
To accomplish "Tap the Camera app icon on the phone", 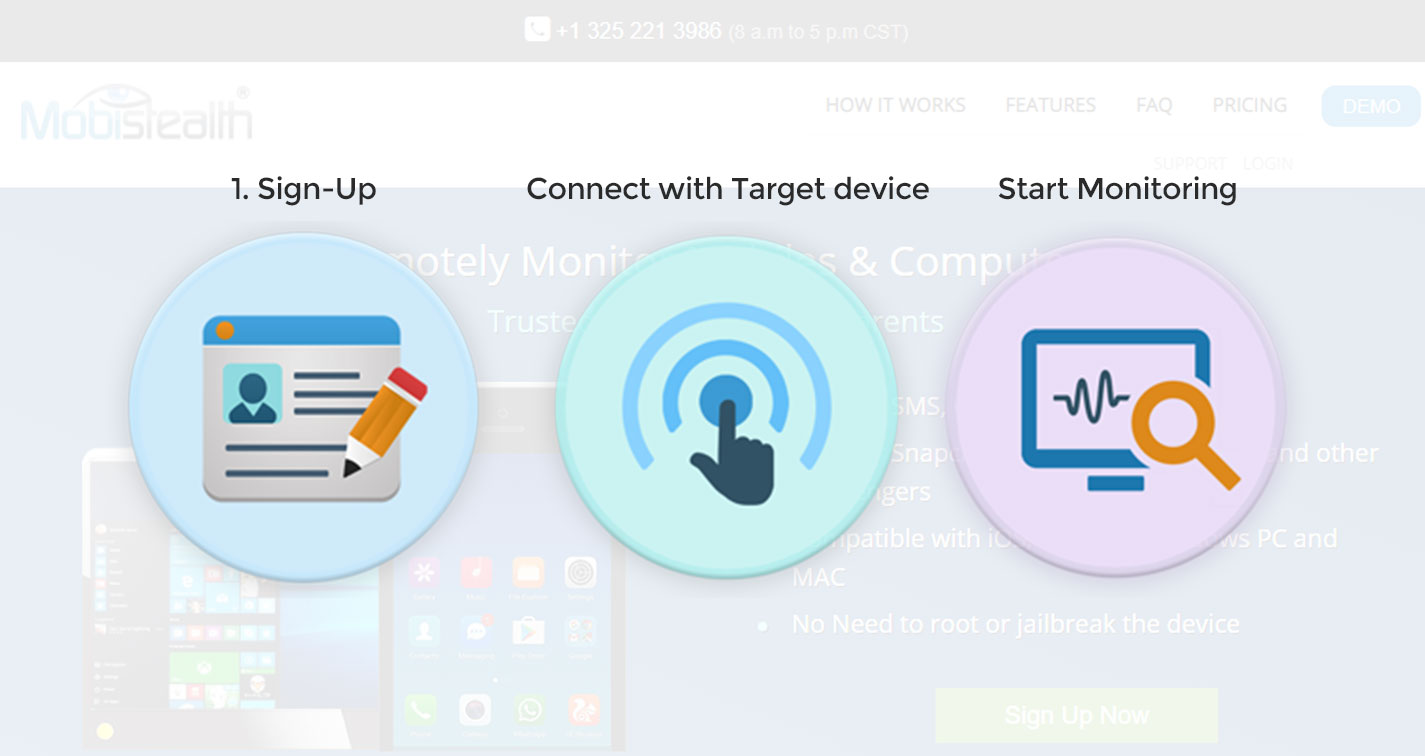I will [x=475, y=711].
